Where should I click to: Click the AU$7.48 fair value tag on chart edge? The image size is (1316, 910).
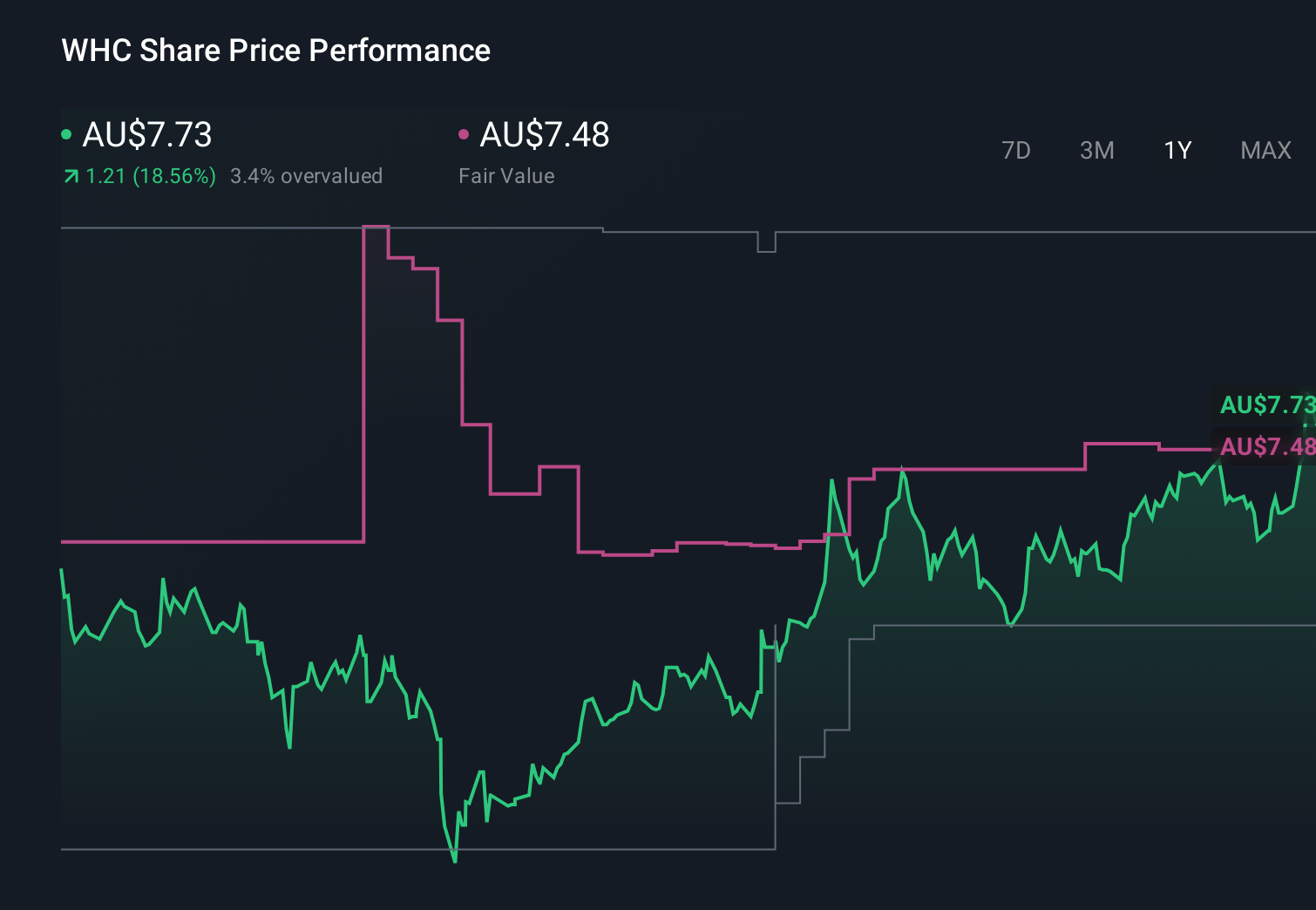[x=1268, y=448]
